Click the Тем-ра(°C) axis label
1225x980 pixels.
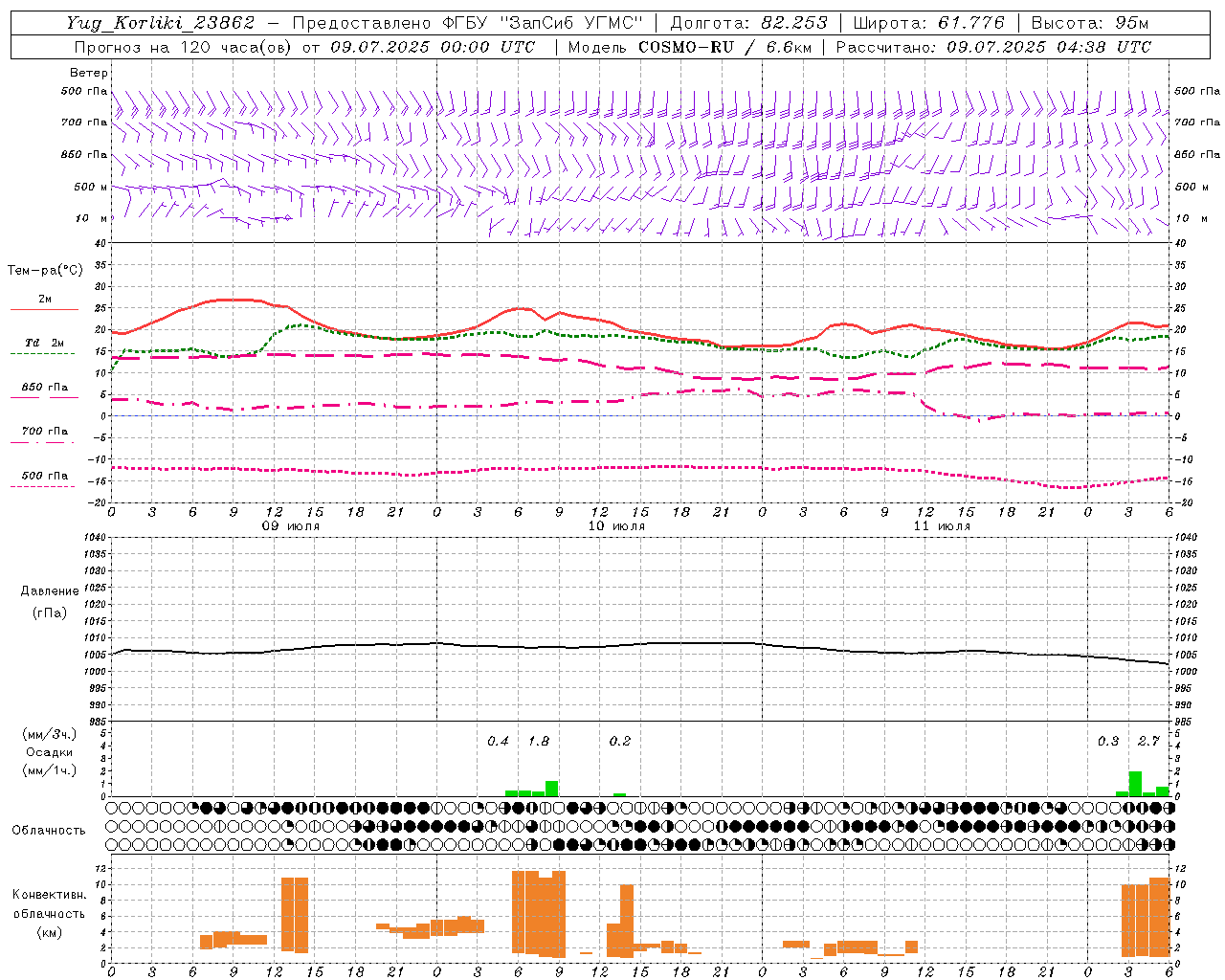pos(45,271)
